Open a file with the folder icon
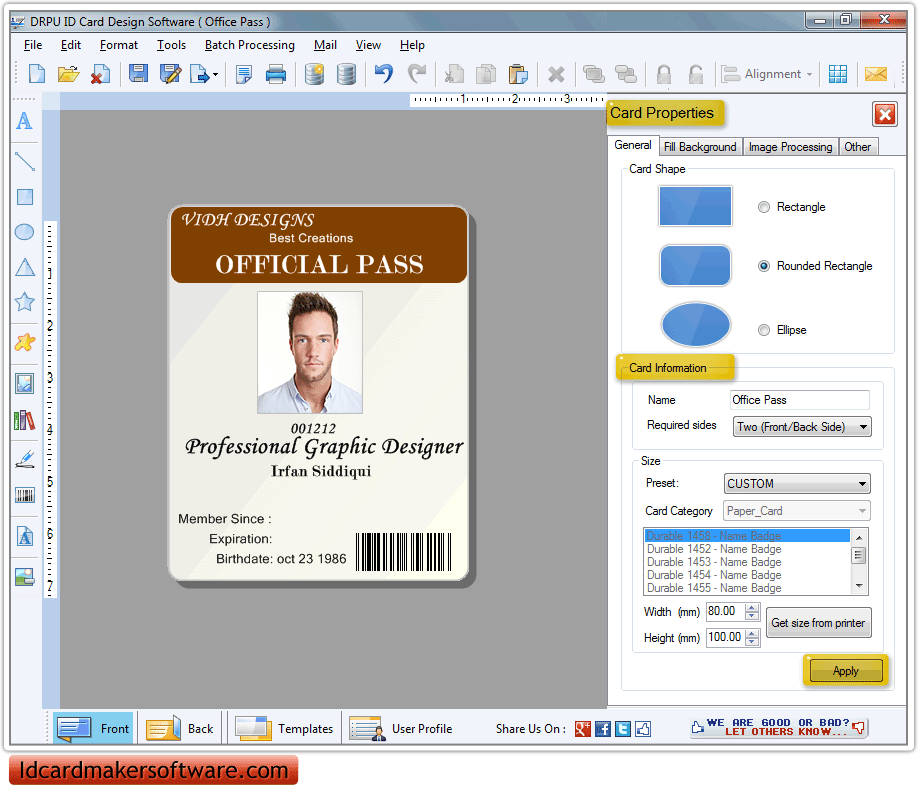 (x=68, y=74)
